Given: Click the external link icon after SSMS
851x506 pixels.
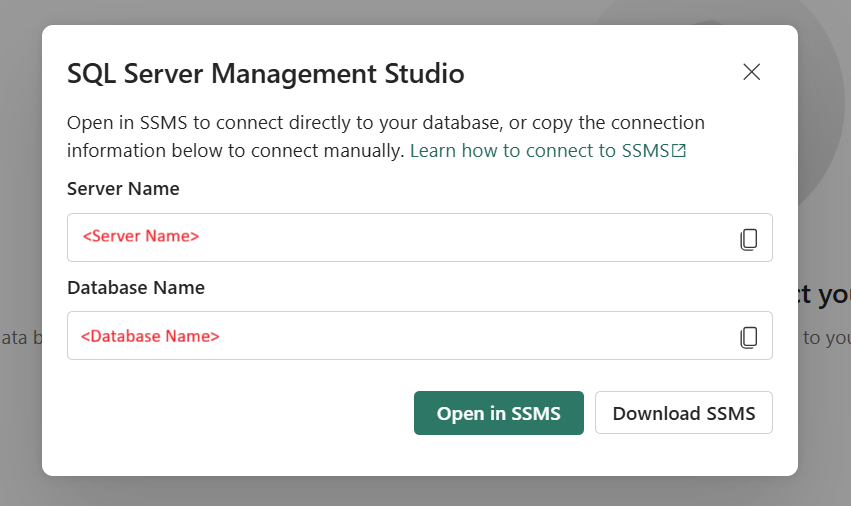Looking at the screenshot, I should pos(679,151).
